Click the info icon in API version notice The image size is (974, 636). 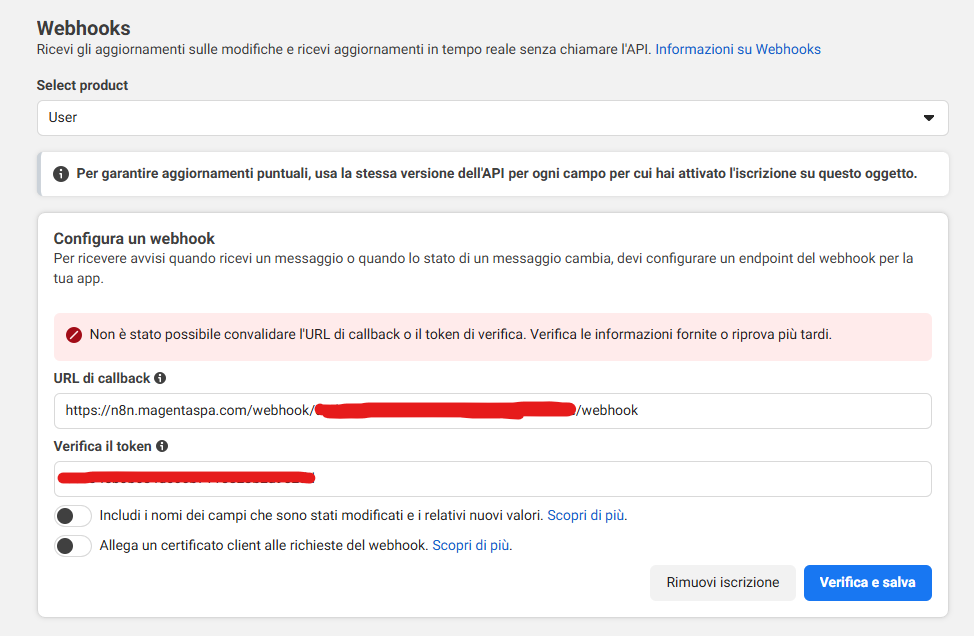60,174
